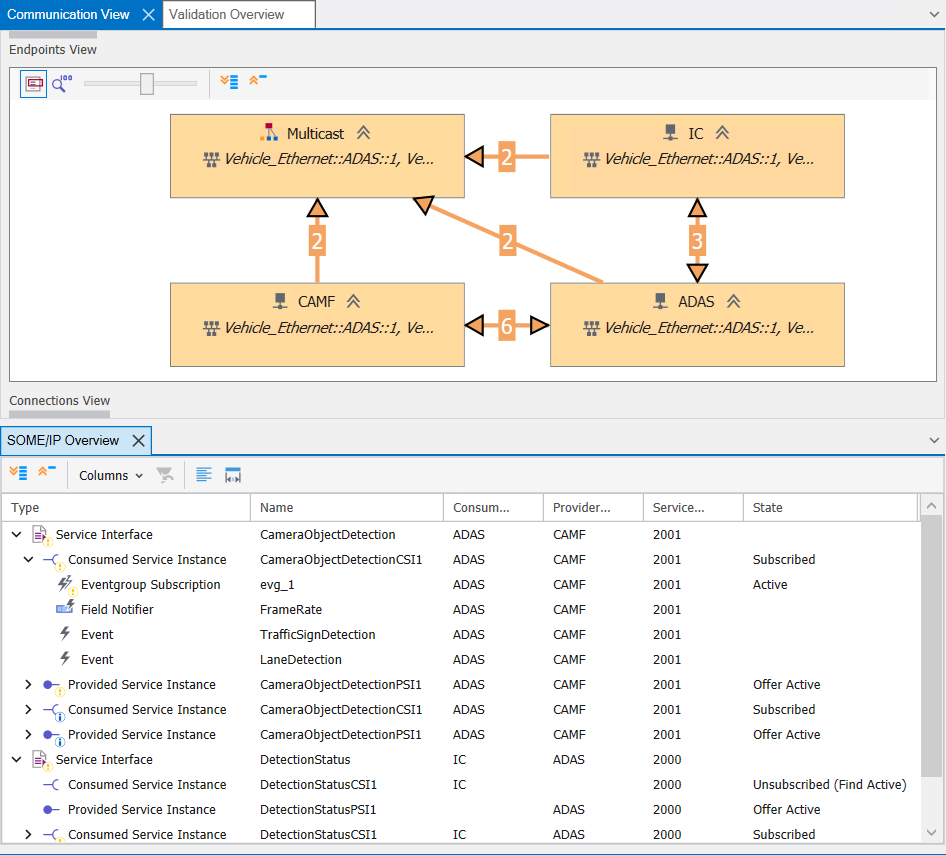
Task: Collapse all nodes in Endpoints View toolbar
Action: click(258, 80)
